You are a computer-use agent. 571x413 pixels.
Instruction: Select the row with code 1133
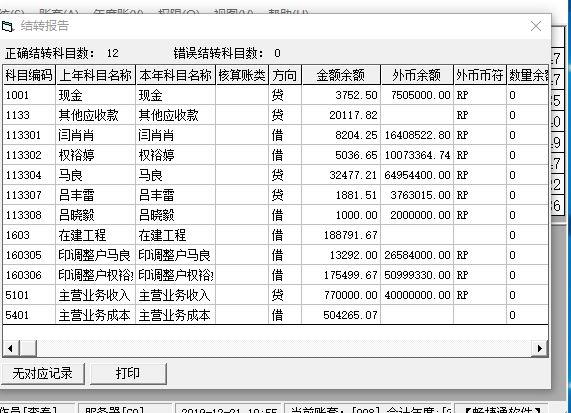[x=276, y=115]
